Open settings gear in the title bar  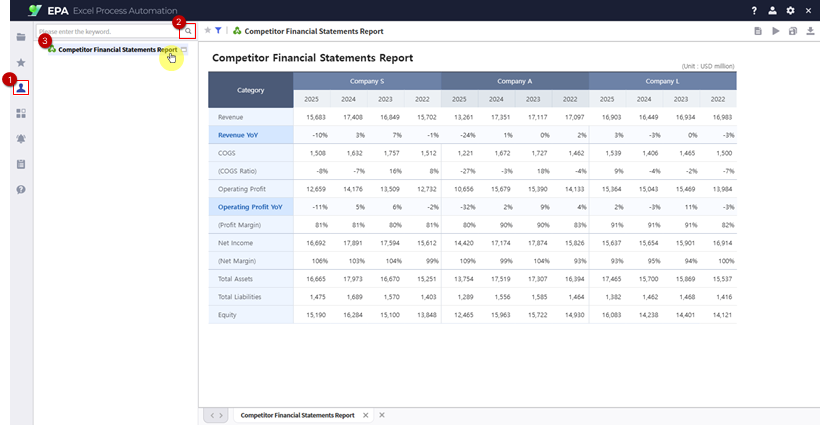790,10
